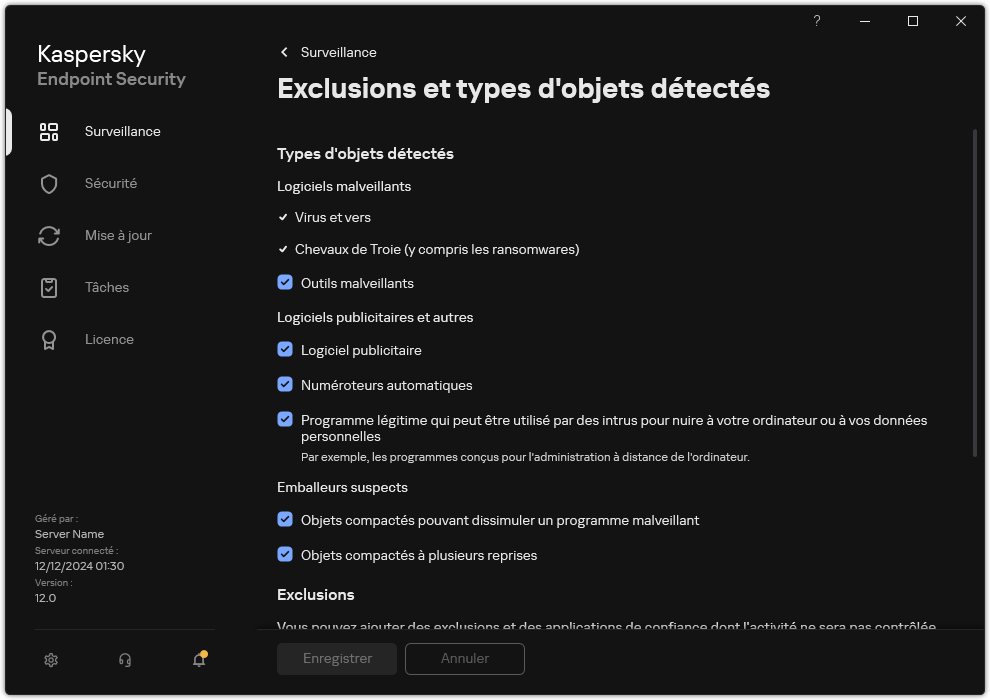
Task: Maximize the Kaspersky window
Action: (x=912, y=21)
